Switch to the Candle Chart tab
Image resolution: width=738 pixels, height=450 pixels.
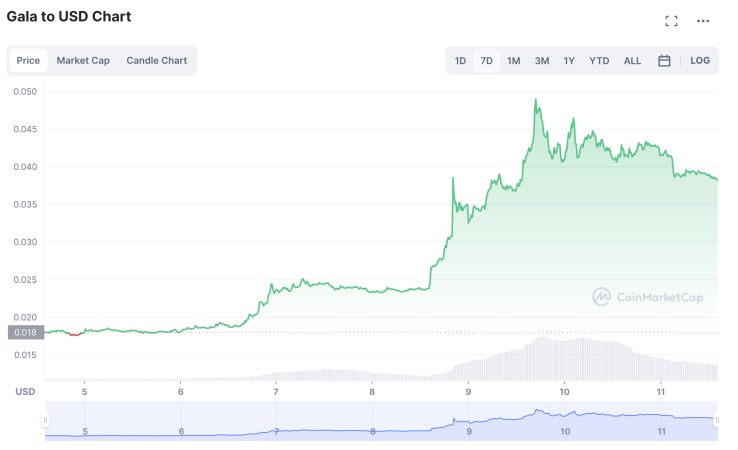pyautogui.click(x=156, y=61)
